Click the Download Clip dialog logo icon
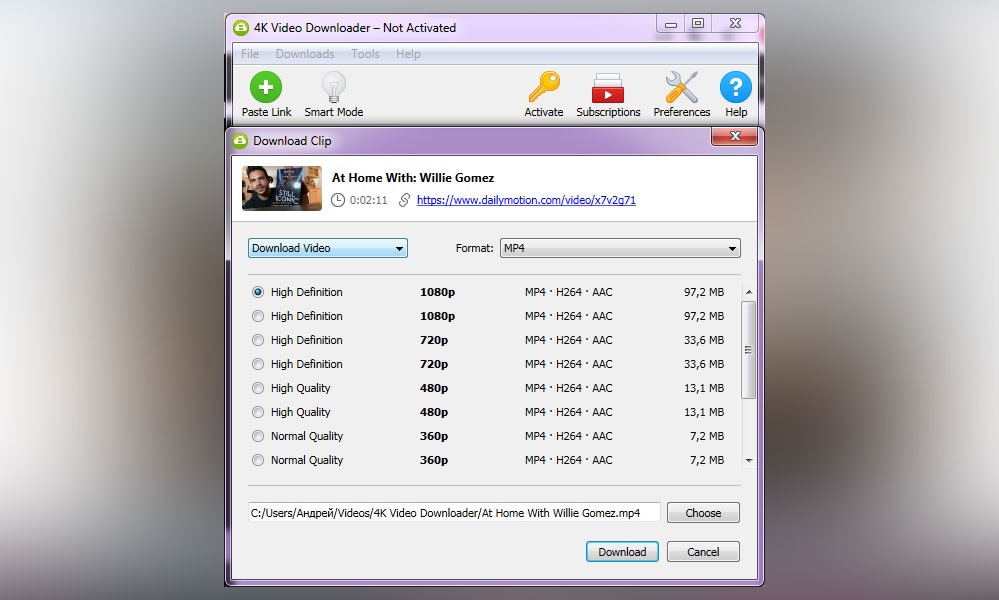 click(240, 141)
